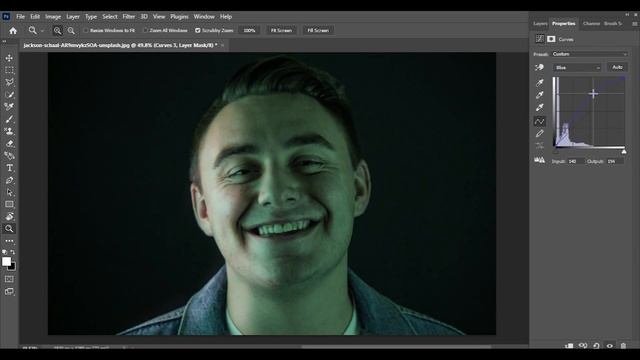Enable Resize Windows to Fit checkbox
Image resolution: width=640 pixels, height=360 pixels.
(86, 31)
